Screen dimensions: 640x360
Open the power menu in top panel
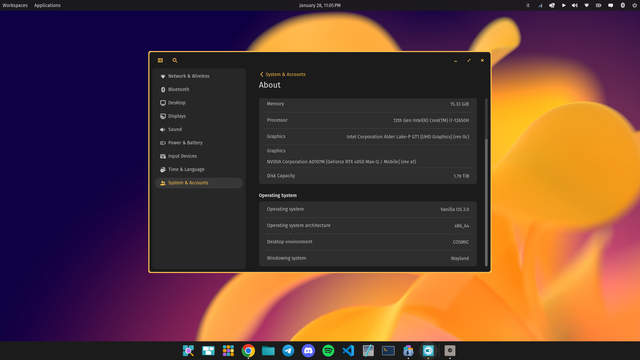click(634, 5)
